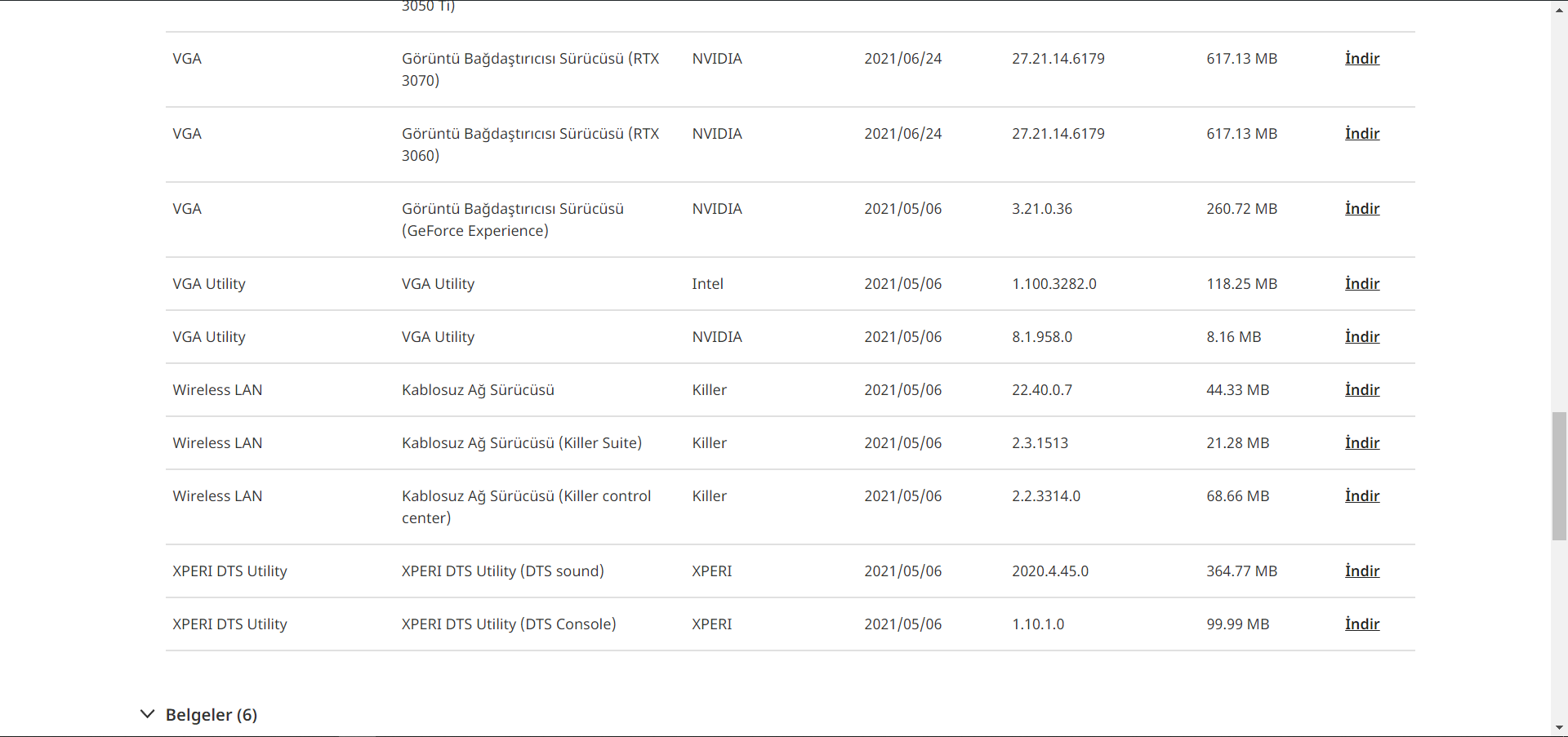Click the XPERI DTS Utility (DTS sound) name
The image size is (1568, 737).
coord(502,571)
